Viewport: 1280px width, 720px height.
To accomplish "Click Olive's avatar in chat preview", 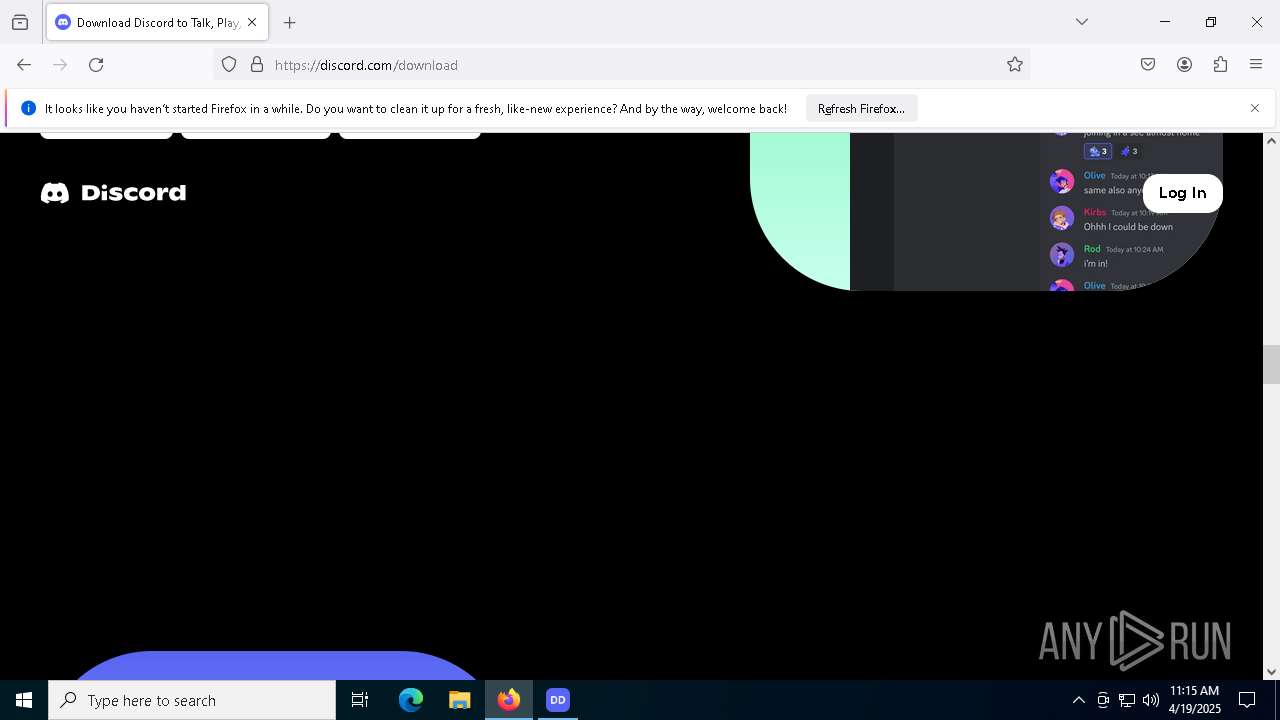I will (1062, 182).
